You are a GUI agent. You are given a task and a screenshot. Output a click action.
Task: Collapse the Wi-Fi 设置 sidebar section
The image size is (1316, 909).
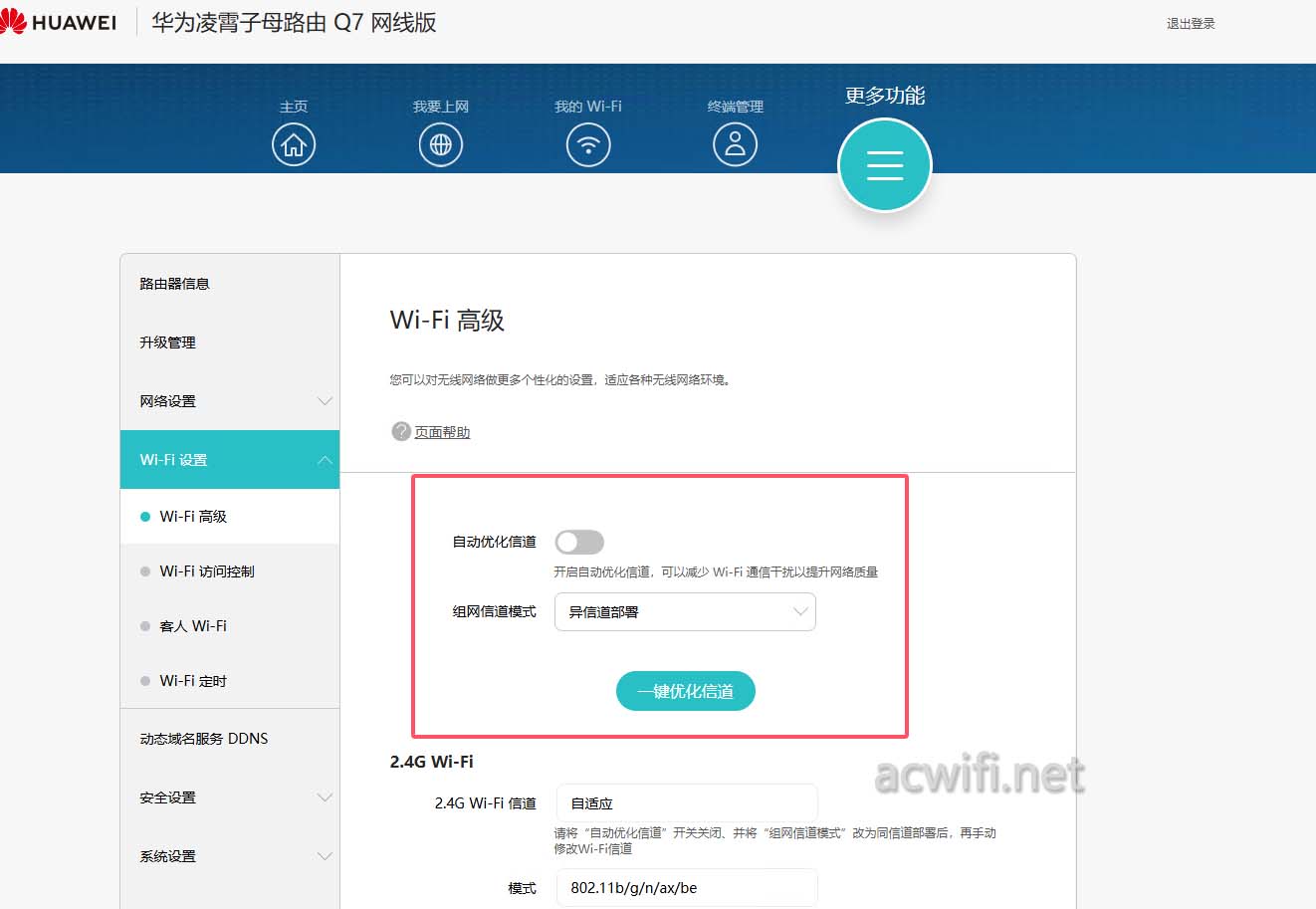230,460
